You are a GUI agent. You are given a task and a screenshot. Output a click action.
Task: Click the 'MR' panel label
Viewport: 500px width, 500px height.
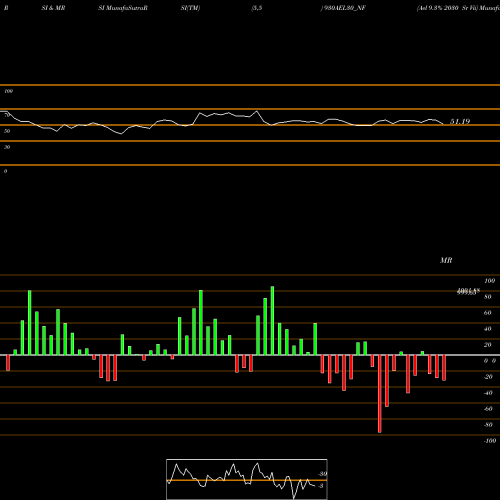[x=446, y=260]
